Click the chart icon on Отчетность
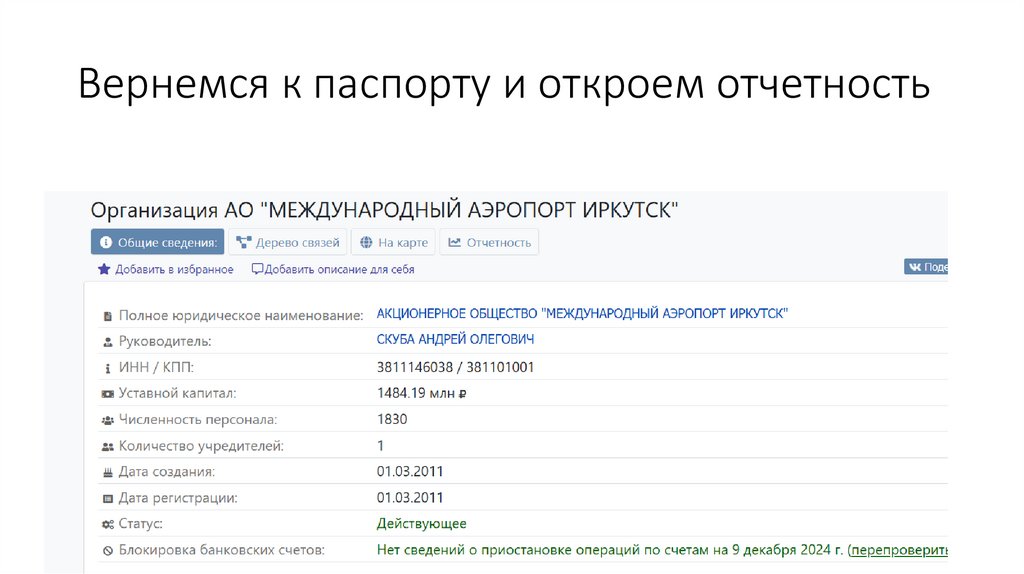 pos(455,242)
